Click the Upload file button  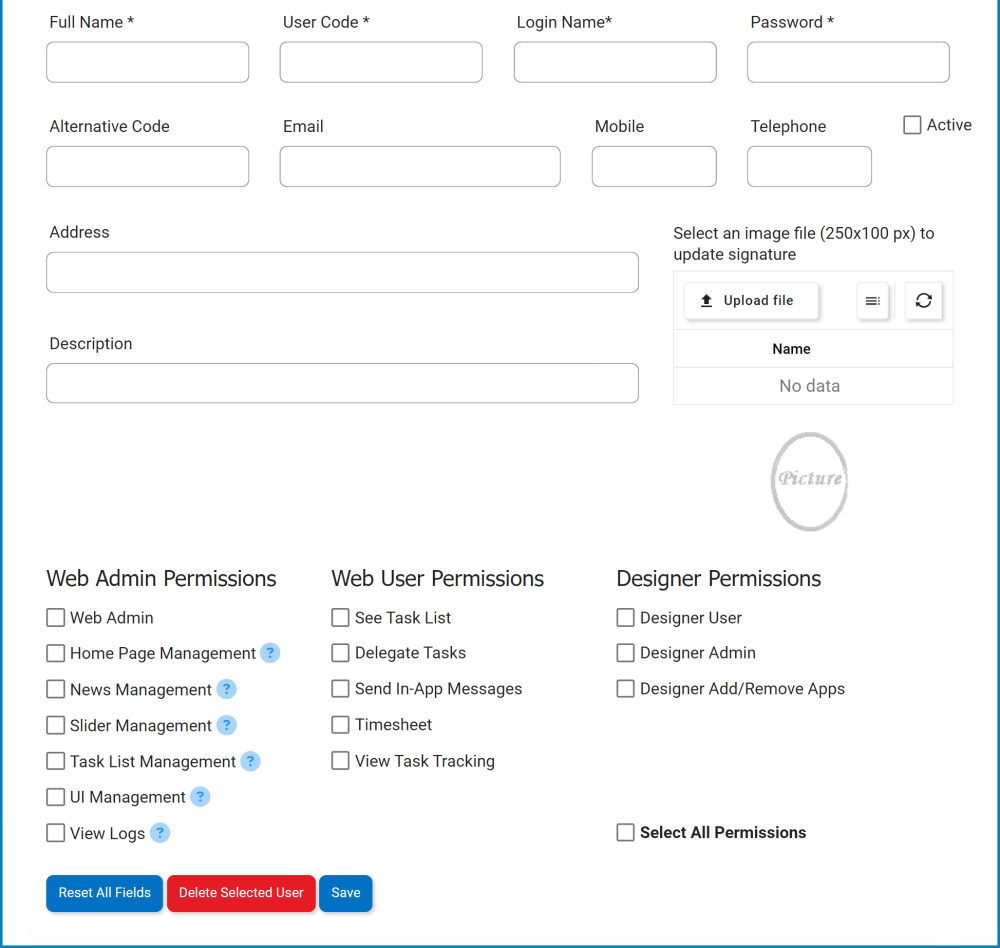pos(751,300)
